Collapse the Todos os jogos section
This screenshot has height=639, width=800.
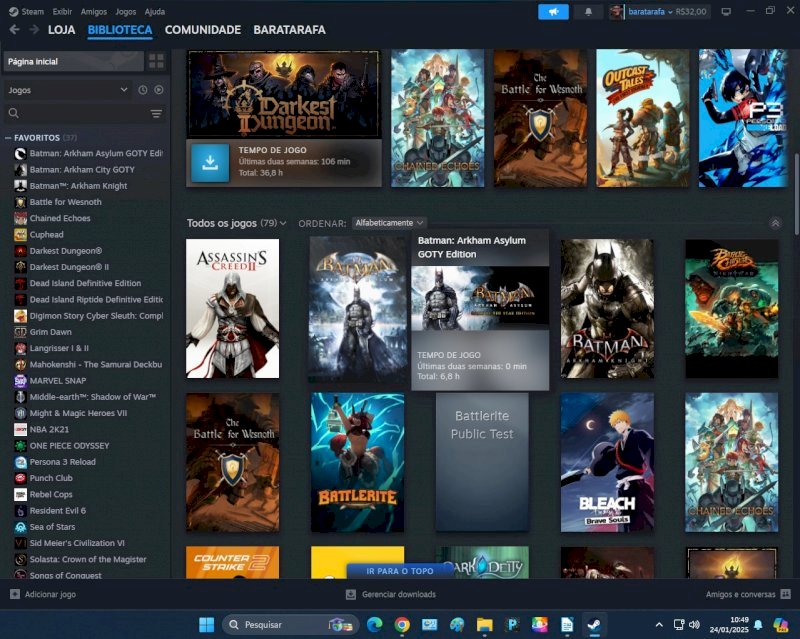tap(775, 224)
